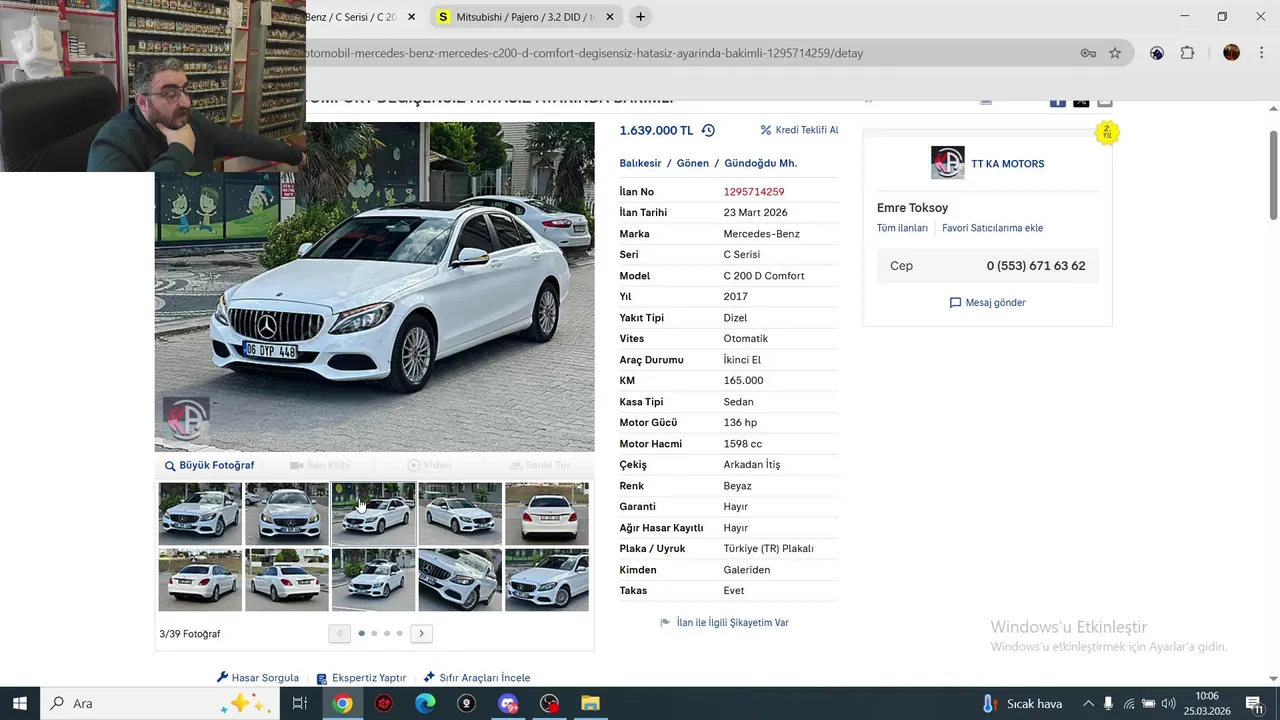Open the Chrome three-dot menu
The height and width of the screenshot is (720, 1280).
(1262, 53)
